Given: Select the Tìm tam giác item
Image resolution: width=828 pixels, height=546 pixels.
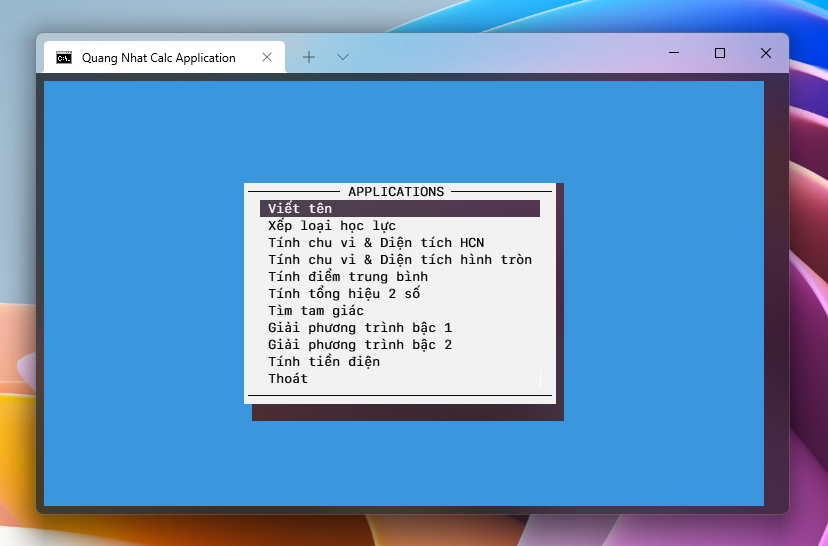Looking at the screenshot, I should [316, 310].
